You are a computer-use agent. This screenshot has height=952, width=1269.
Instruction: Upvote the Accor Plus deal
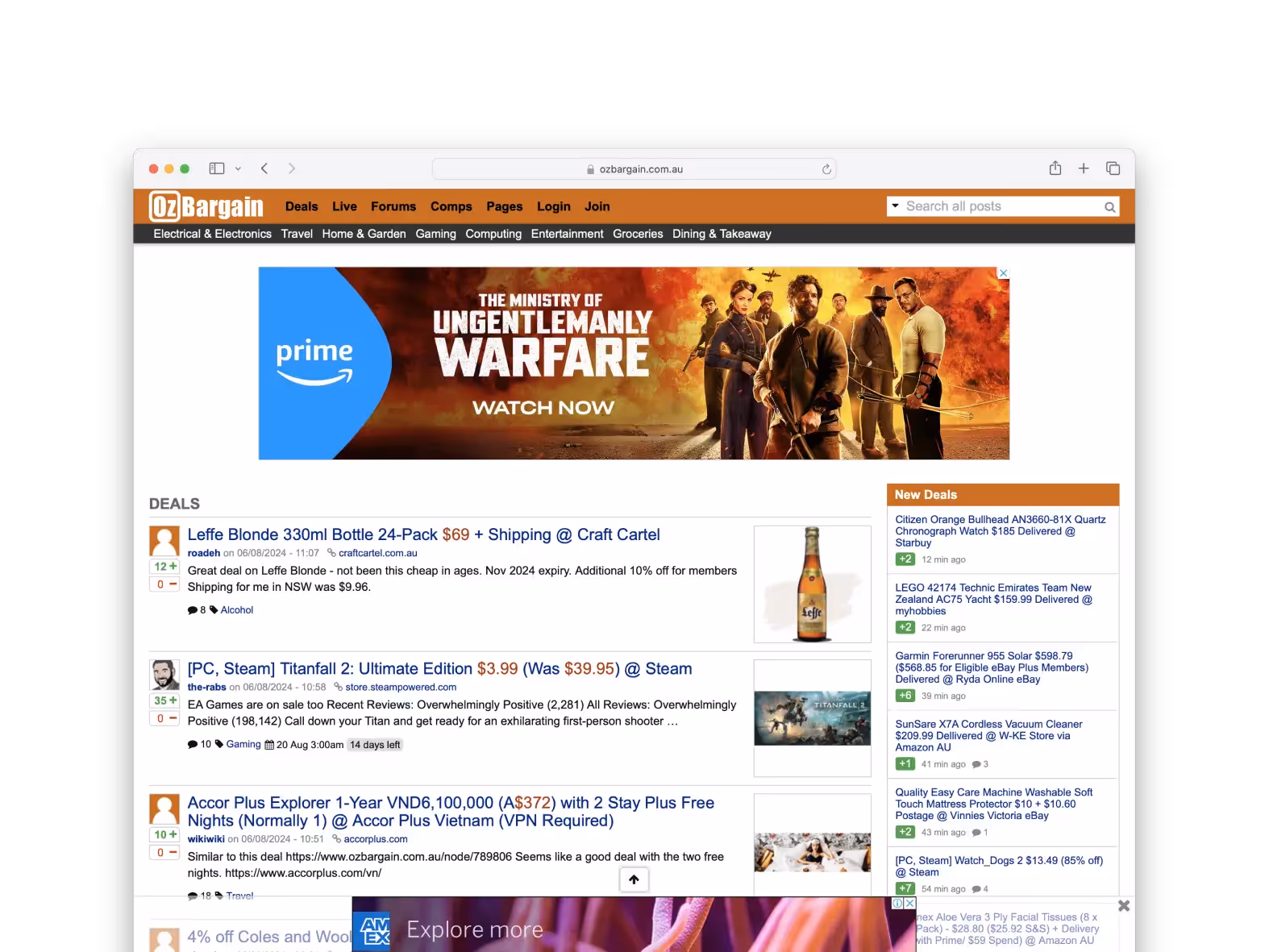click(164, 834)
